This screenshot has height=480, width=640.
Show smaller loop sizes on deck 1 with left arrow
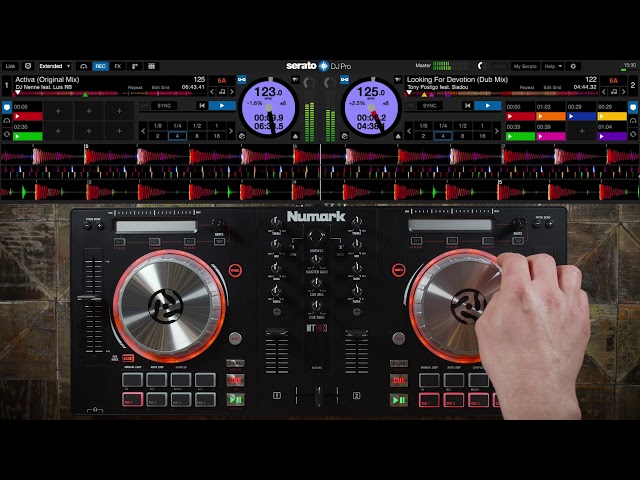pyautogui.click(x=143, y=131)
